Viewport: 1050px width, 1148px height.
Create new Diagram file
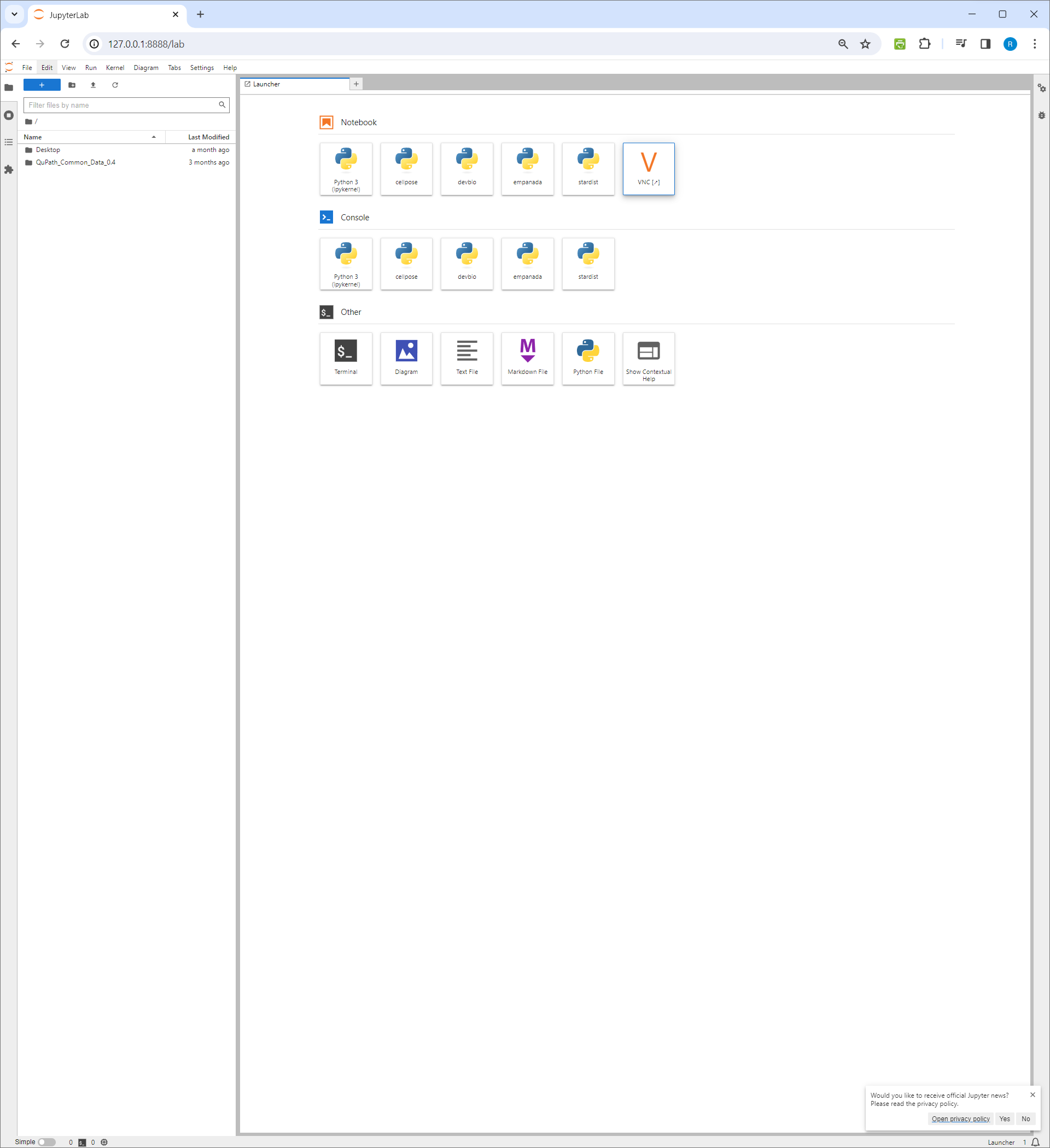[407, 357]
